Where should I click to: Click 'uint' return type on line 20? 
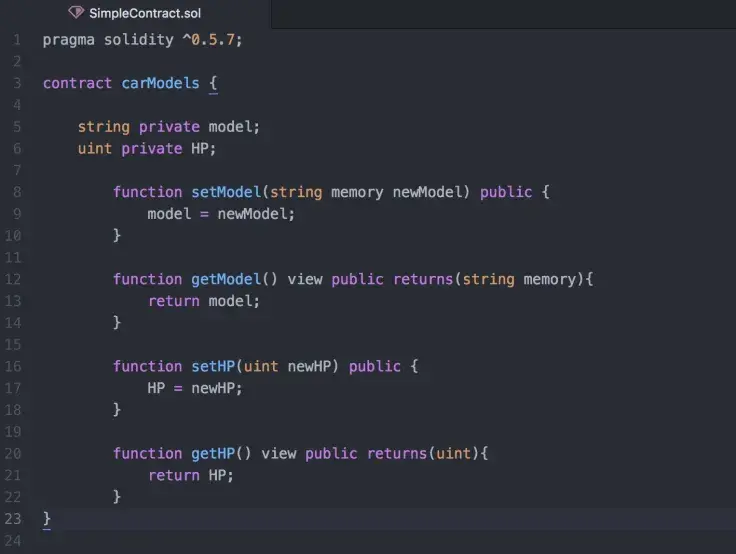pyautogui.click(x=453, y=454)
